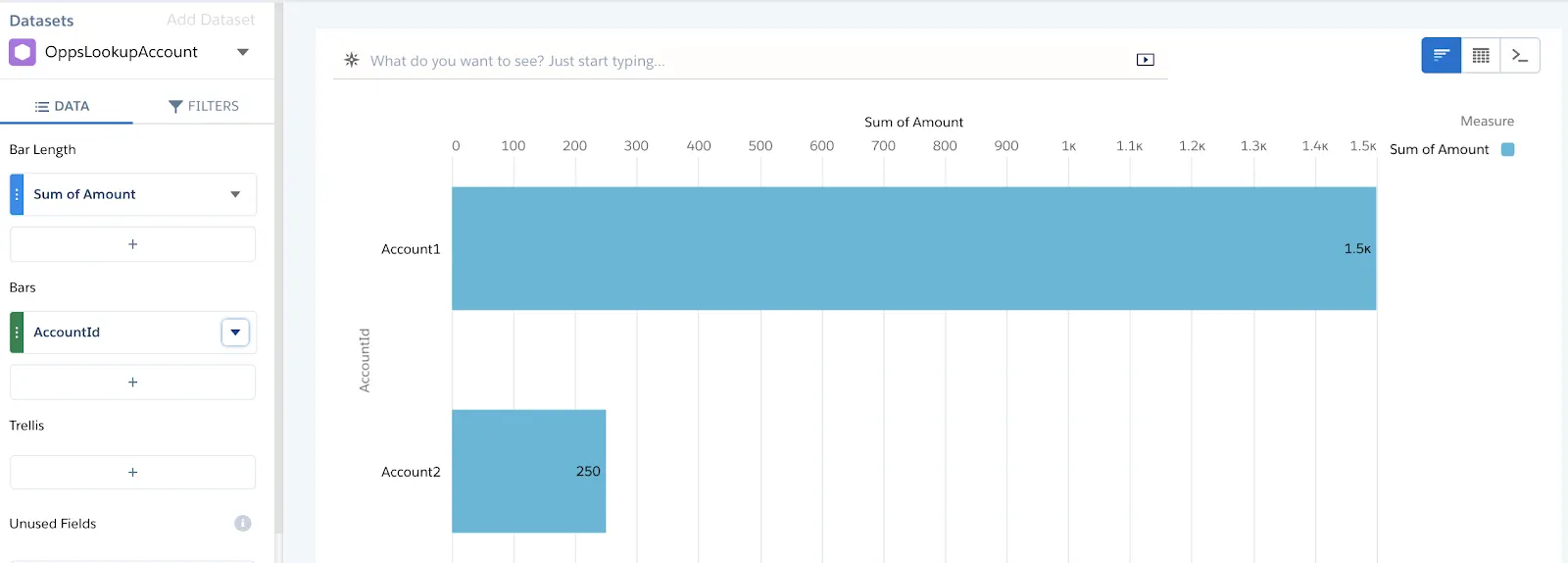Click the Account1 bar in chart
Viewport: 1568px width, 563px height.
913,248
